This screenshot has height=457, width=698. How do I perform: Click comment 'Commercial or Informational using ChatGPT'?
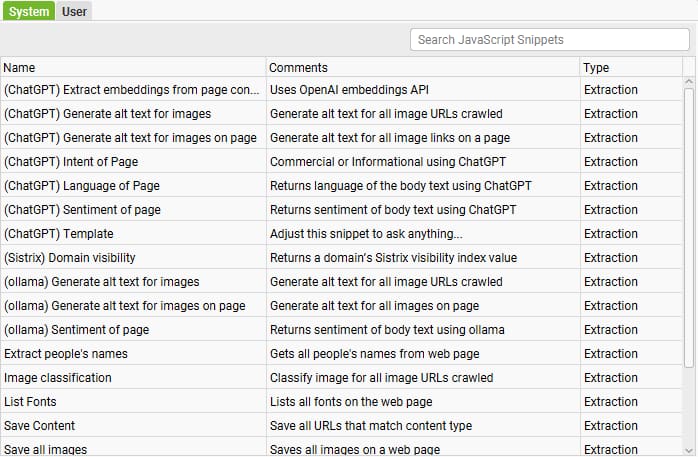coord(388,162)
